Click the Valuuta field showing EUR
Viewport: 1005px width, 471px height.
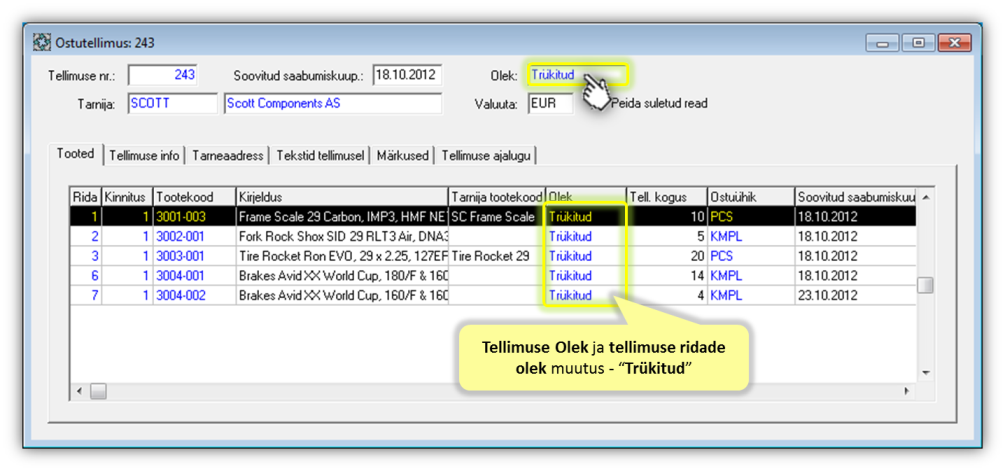click(551, 104)
